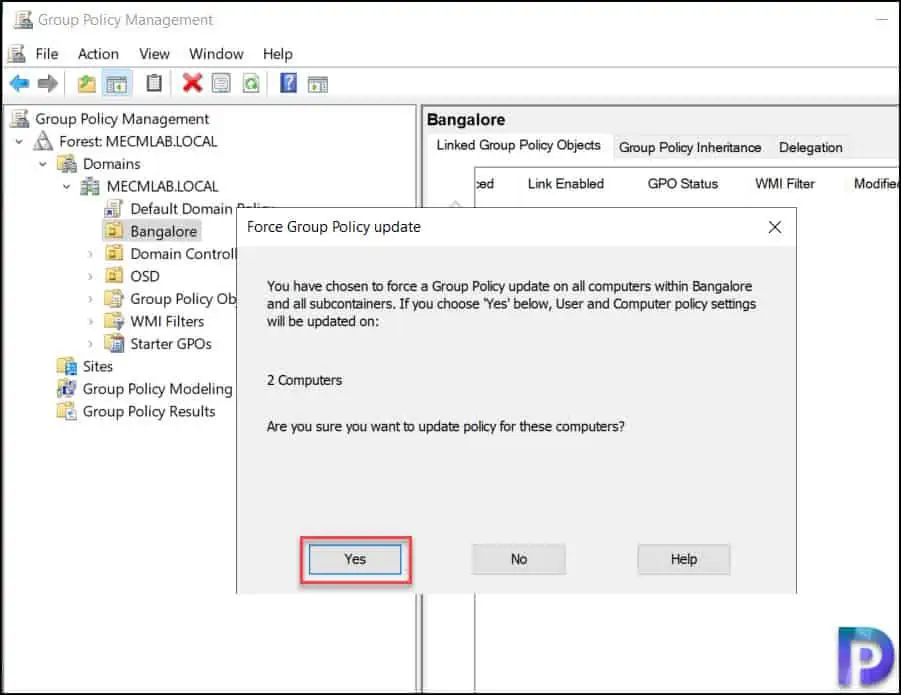
Task: Click the Back arrow toolbar icon
Action: [20, 84]
